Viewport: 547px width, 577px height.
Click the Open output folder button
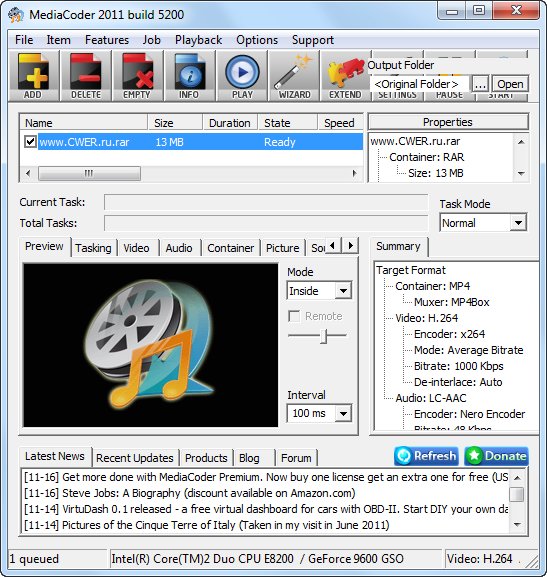(x=510, y=84)
